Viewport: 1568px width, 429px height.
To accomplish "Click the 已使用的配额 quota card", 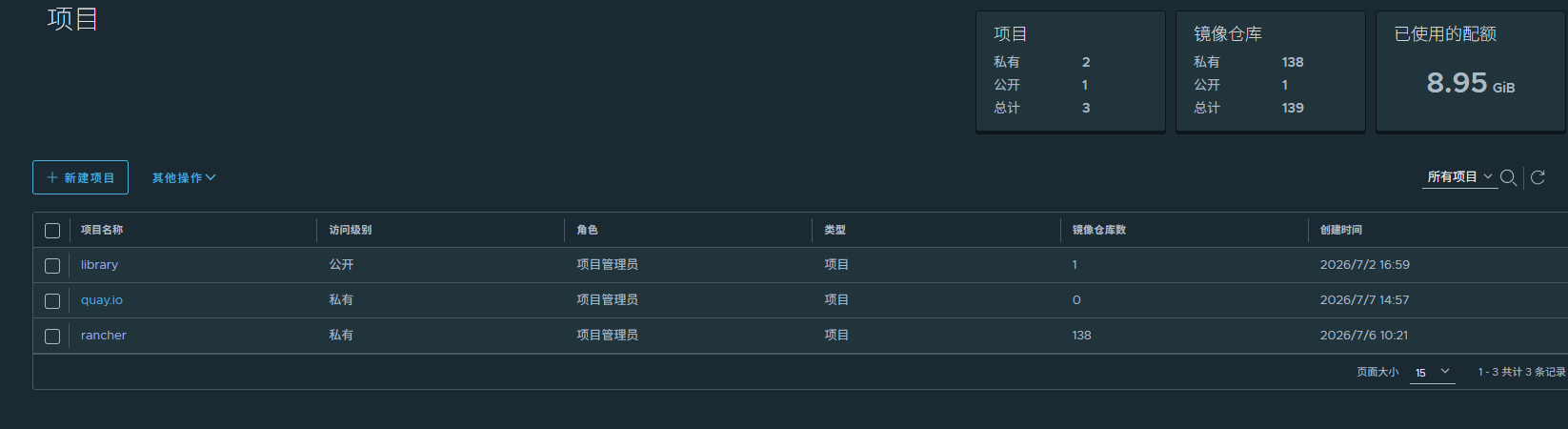I will (1471, 71).
